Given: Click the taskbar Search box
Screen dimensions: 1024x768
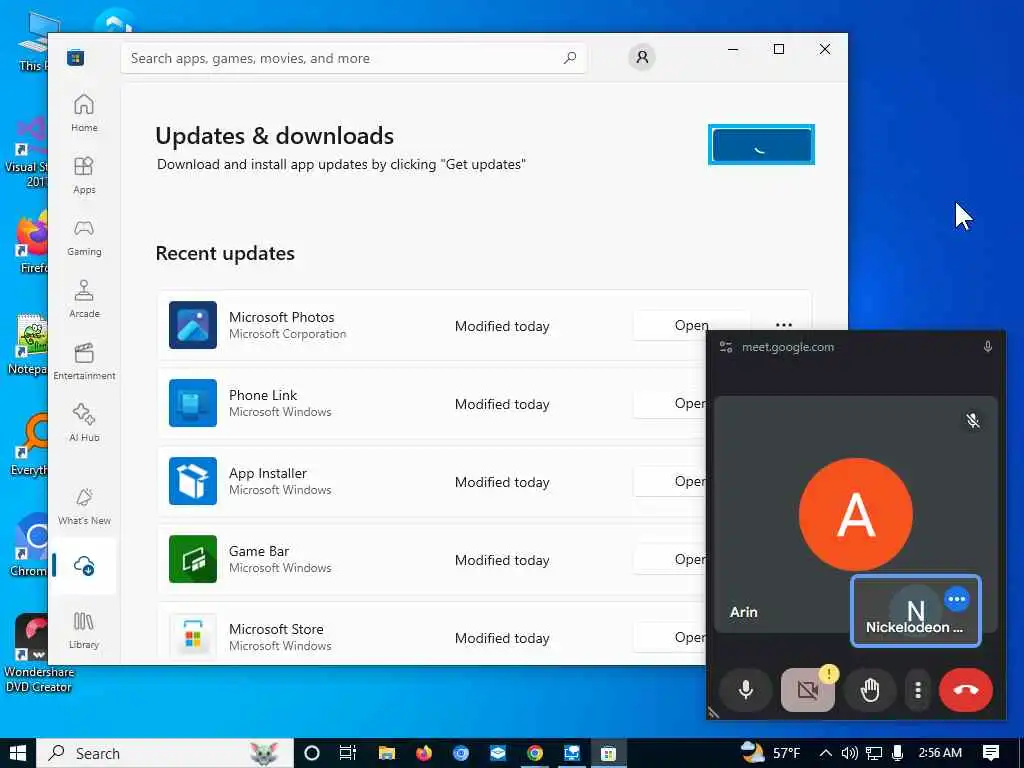Looking at the screenshot, I should click(165, 753).
